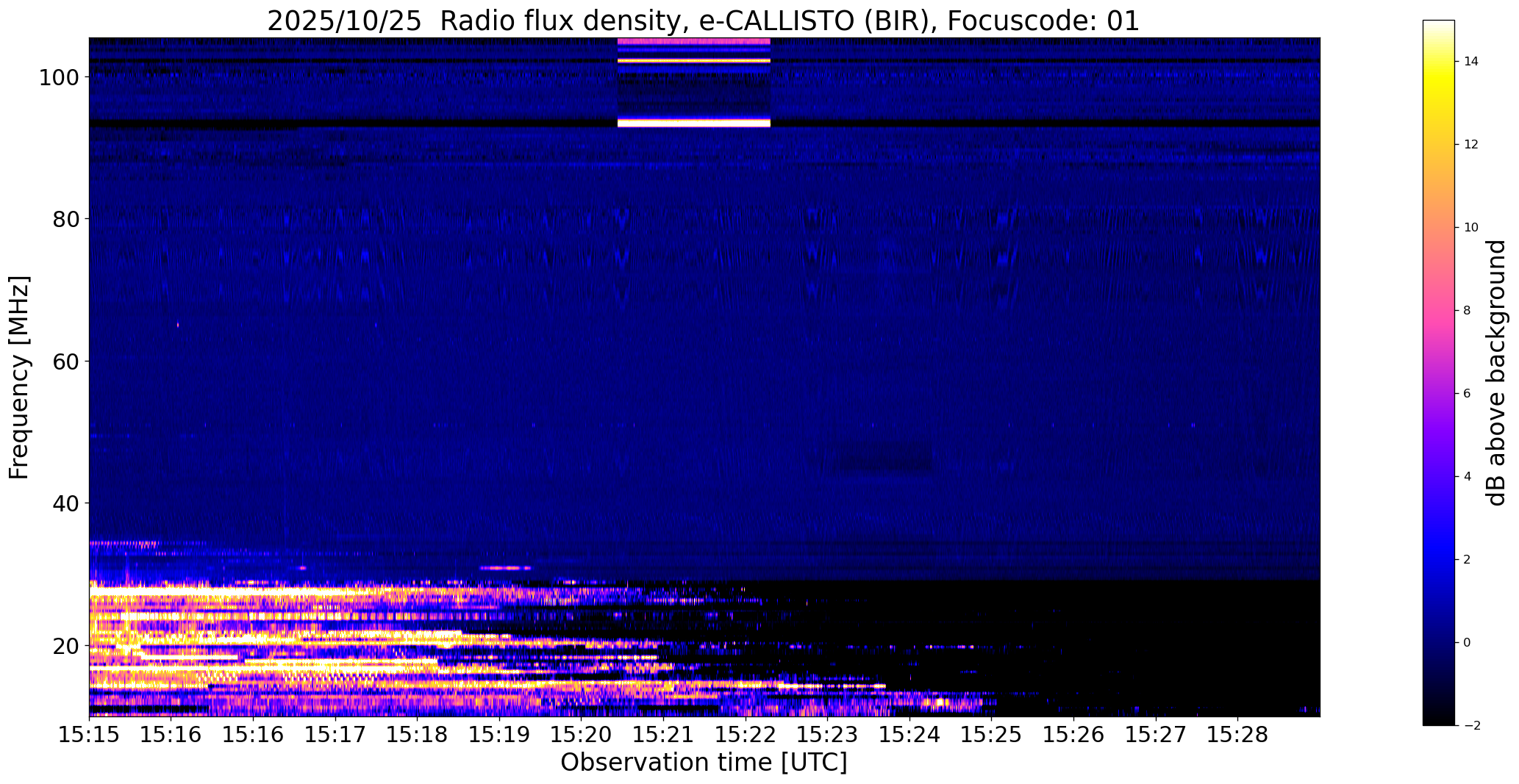Image resolution: width=1519 pixels, height=784 pixels.
Task: Click the 15:18 time tick label
Action: click(418, 735)
